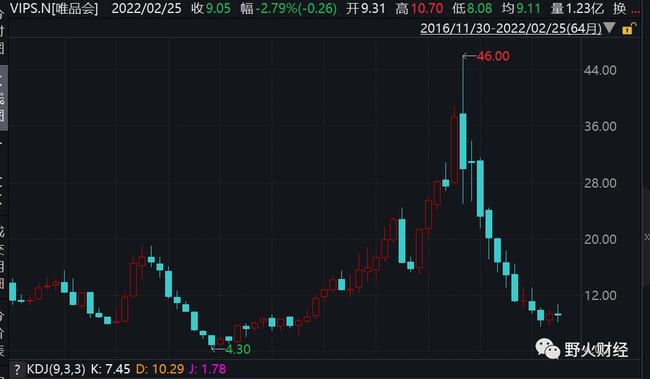
Task: Click the last candlestick on the chart
Action: 558,314
